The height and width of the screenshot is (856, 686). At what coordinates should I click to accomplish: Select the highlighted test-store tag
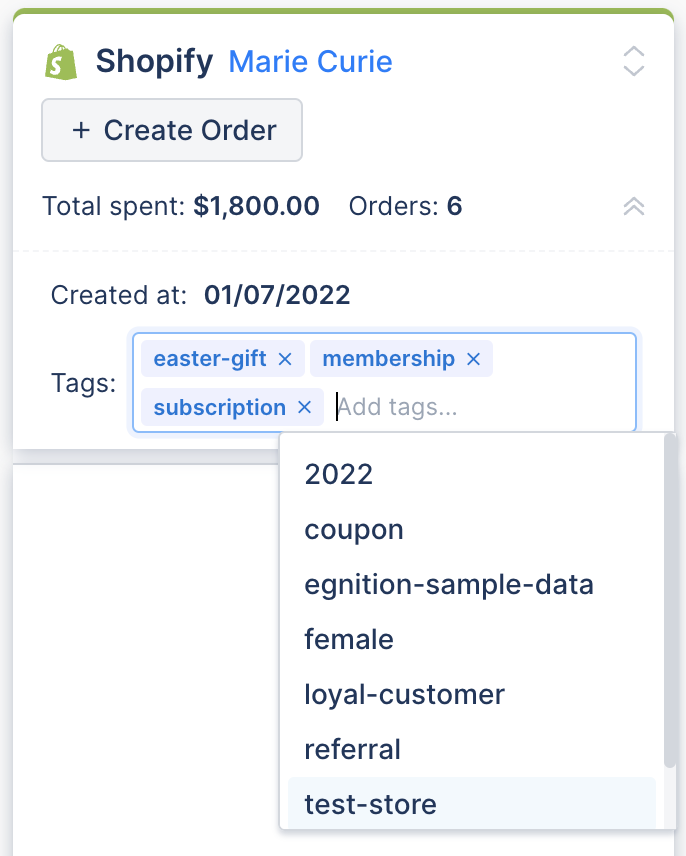pos(472,803)
